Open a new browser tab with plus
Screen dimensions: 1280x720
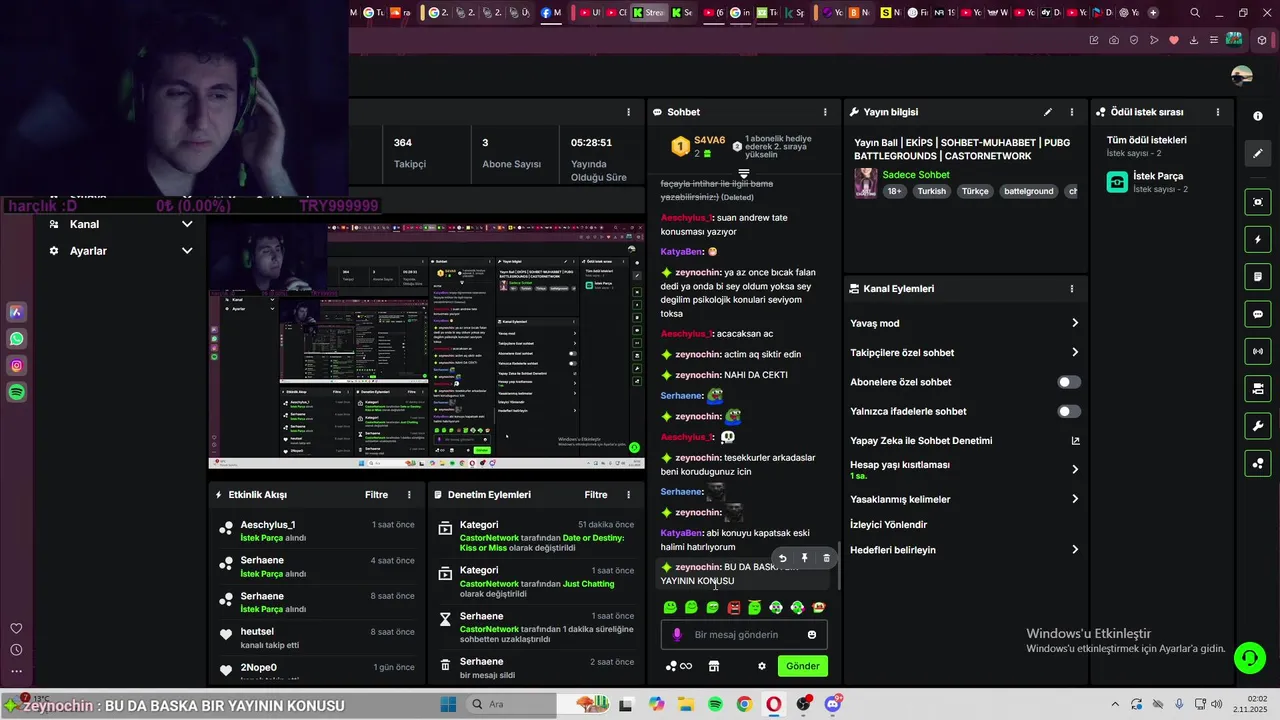click(x=1153, y=13)
